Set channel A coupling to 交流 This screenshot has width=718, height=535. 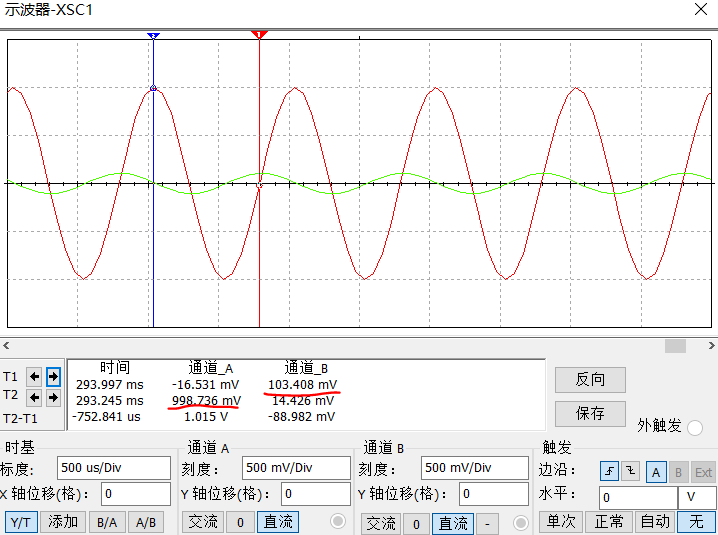point(203,522)
